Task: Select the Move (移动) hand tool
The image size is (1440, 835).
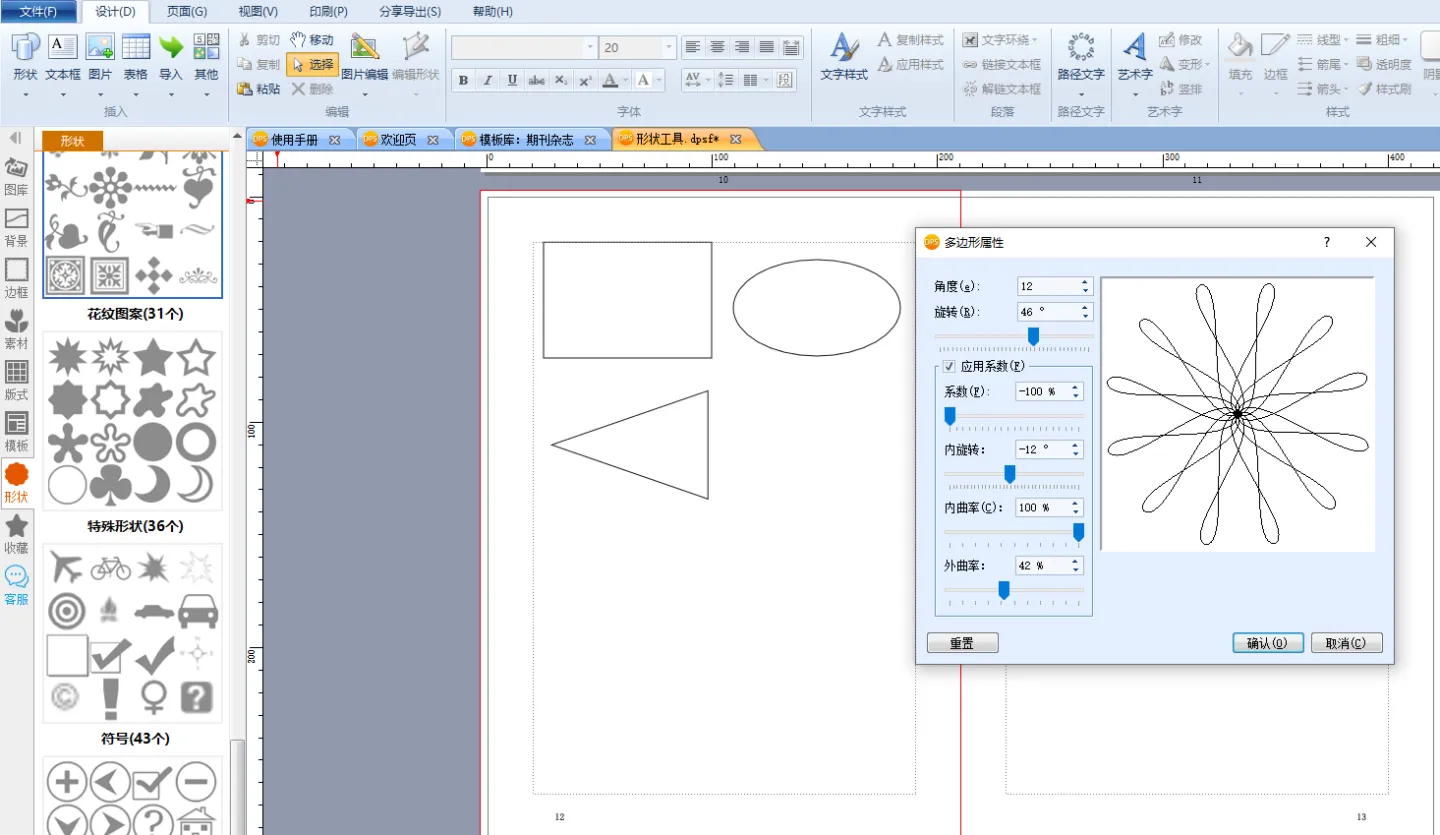Action: 311,40
